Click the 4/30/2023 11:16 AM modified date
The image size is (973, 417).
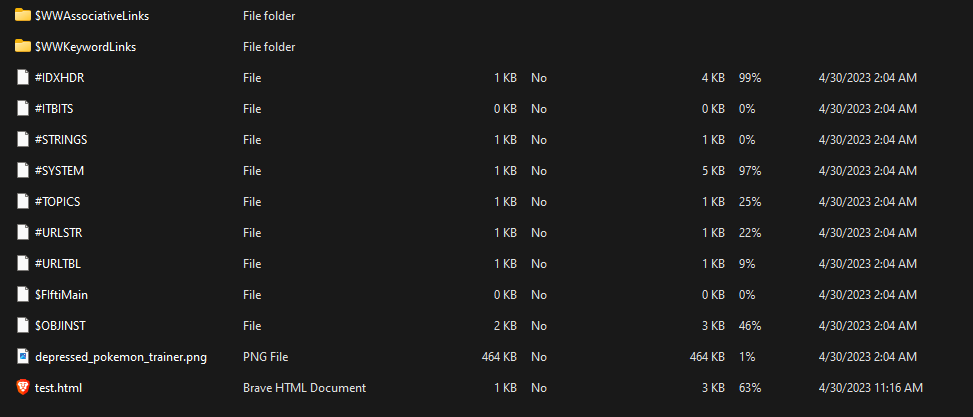click(870, 387)
